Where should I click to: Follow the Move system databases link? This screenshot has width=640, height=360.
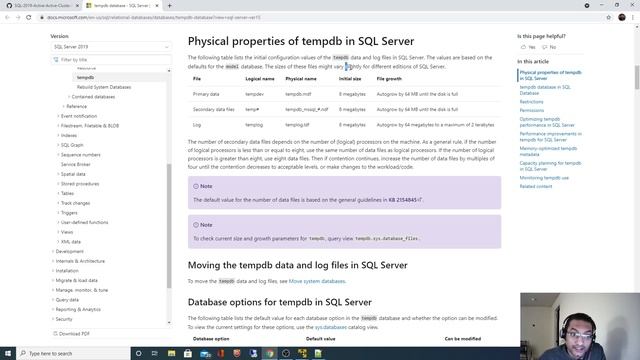point(317,281)
